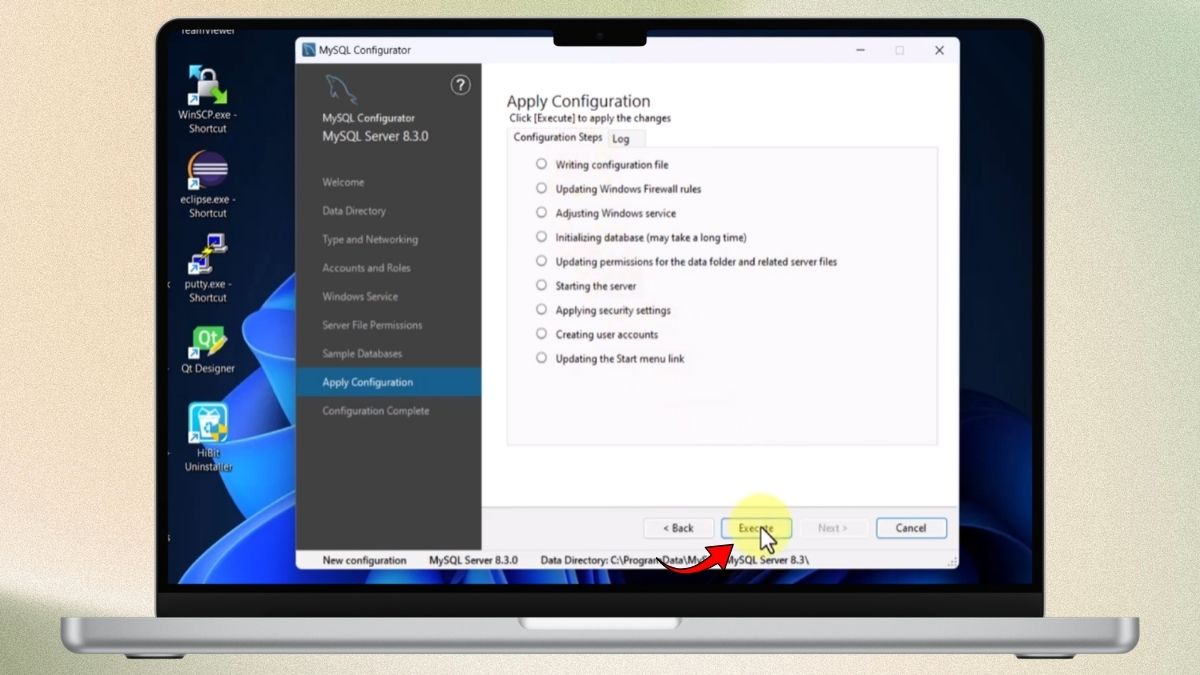The height and width of the screenshot is (675, 1200).
Task: Open the HiBit Uninstaller desktop icon
Action: pos(208,437)
